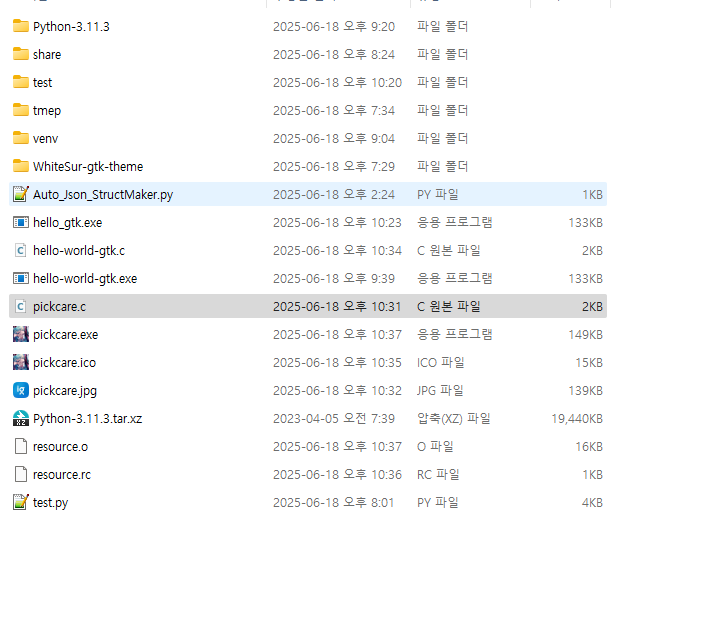
Task: Click the Python-3.11.3 folder icon
Action: pos(21,26)
